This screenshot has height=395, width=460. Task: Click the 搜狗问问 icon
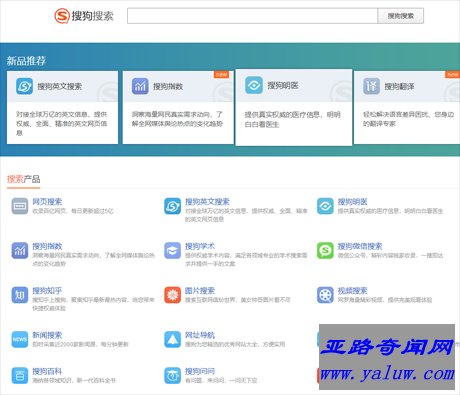172,376
